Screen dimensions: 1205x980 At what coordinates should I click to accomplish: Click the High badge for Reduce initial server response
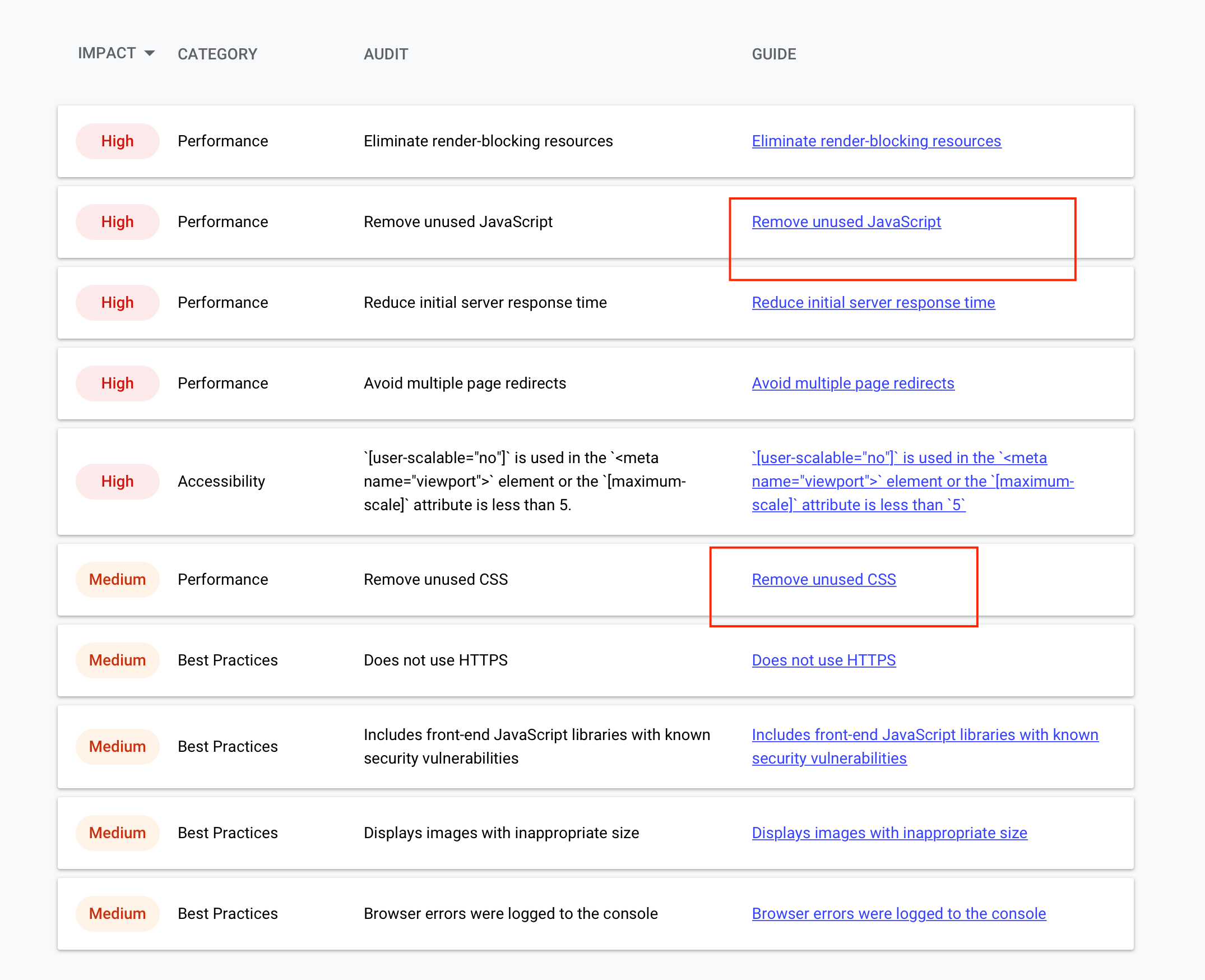point(117,303)
